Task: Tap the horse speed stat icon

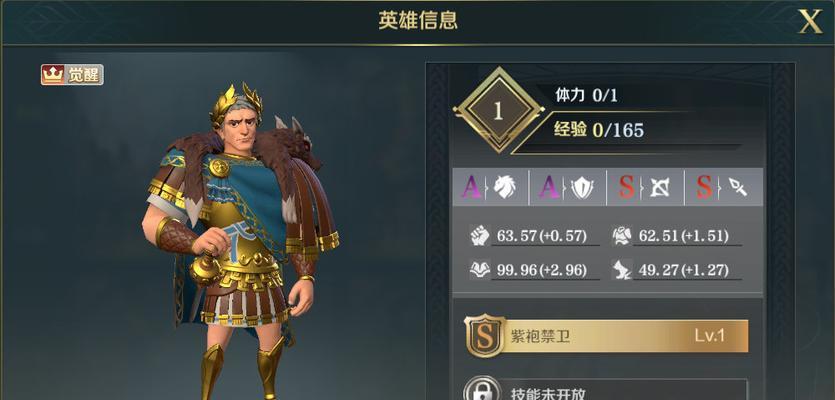Action: coord(621,270)
